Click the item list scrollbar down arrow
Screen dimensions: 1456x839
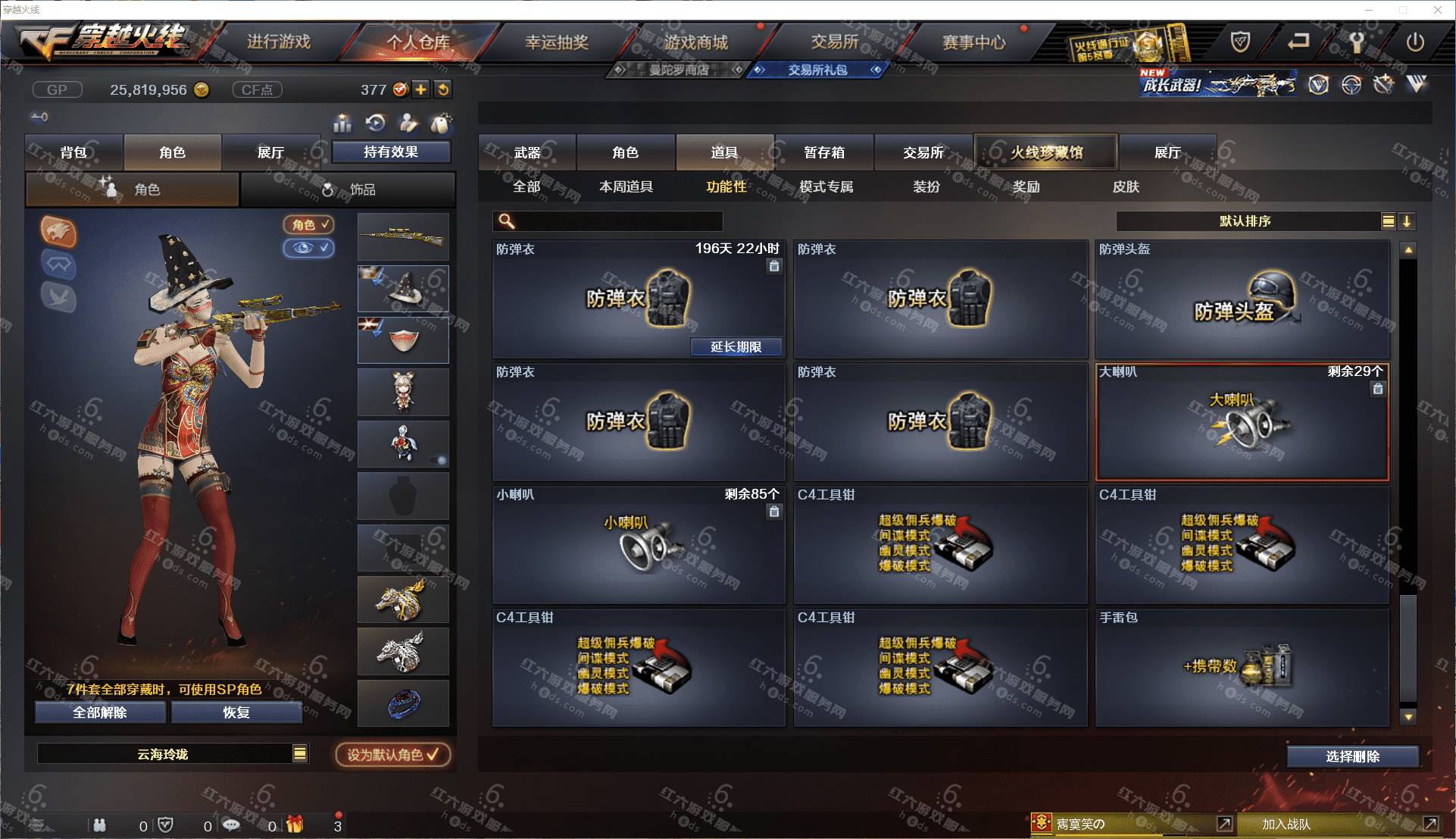click(1408, 716)
